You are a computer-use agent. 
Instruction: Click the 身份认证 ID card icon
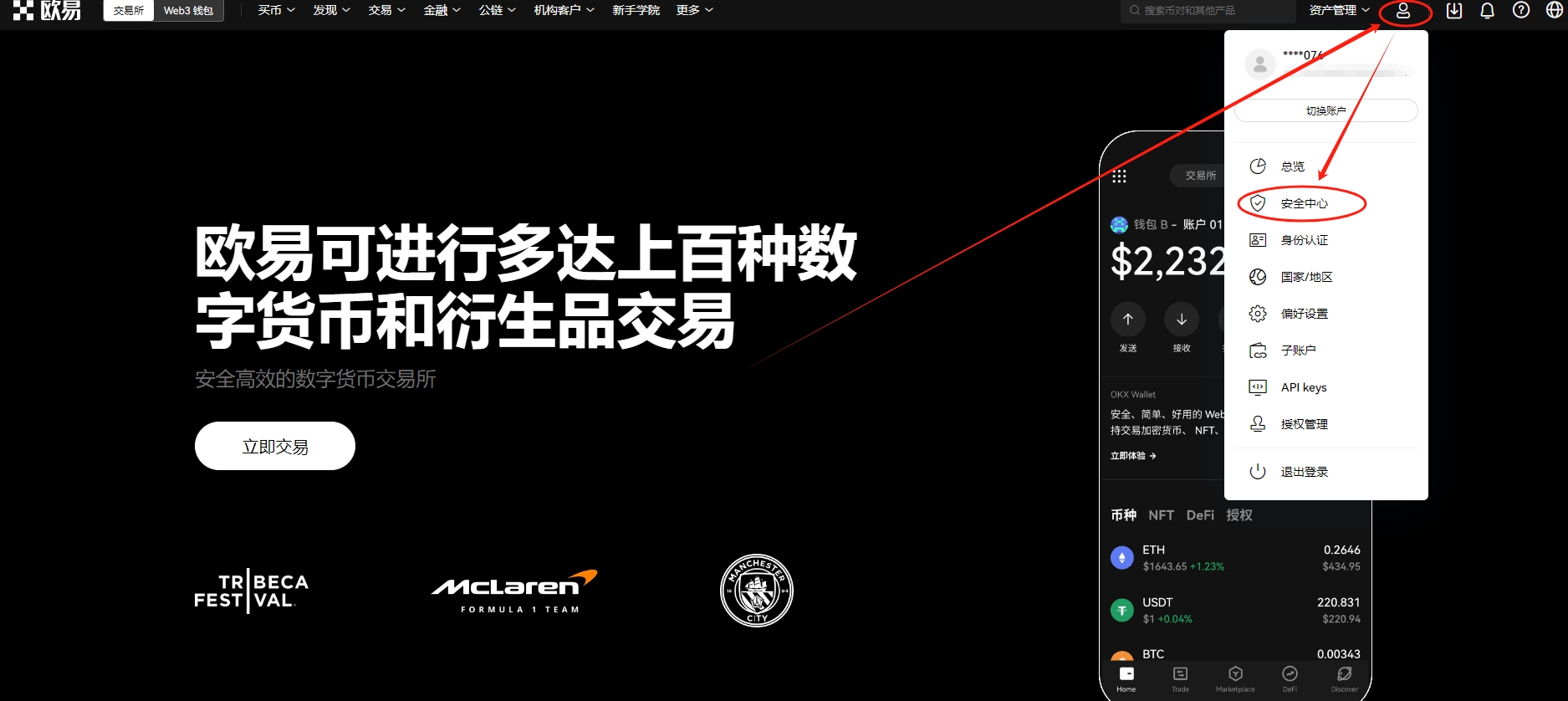point(1258,240)
